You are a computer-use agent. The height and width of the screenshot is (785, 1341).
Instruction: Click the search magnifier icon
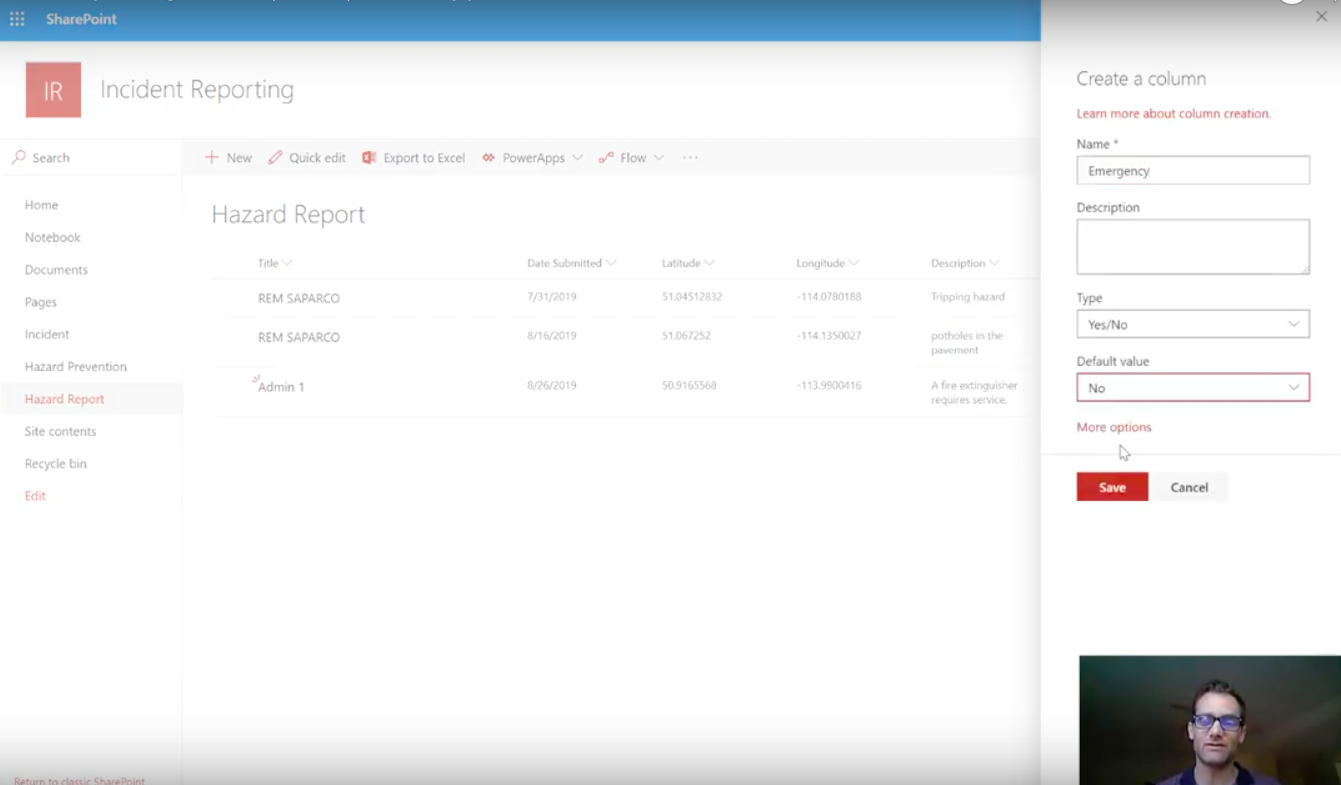pos(19,157)
